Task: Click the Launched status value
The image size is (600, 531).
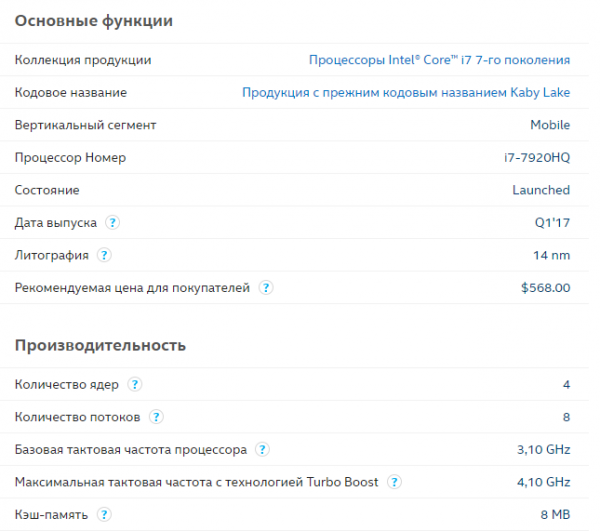Action: pos(541,190)
